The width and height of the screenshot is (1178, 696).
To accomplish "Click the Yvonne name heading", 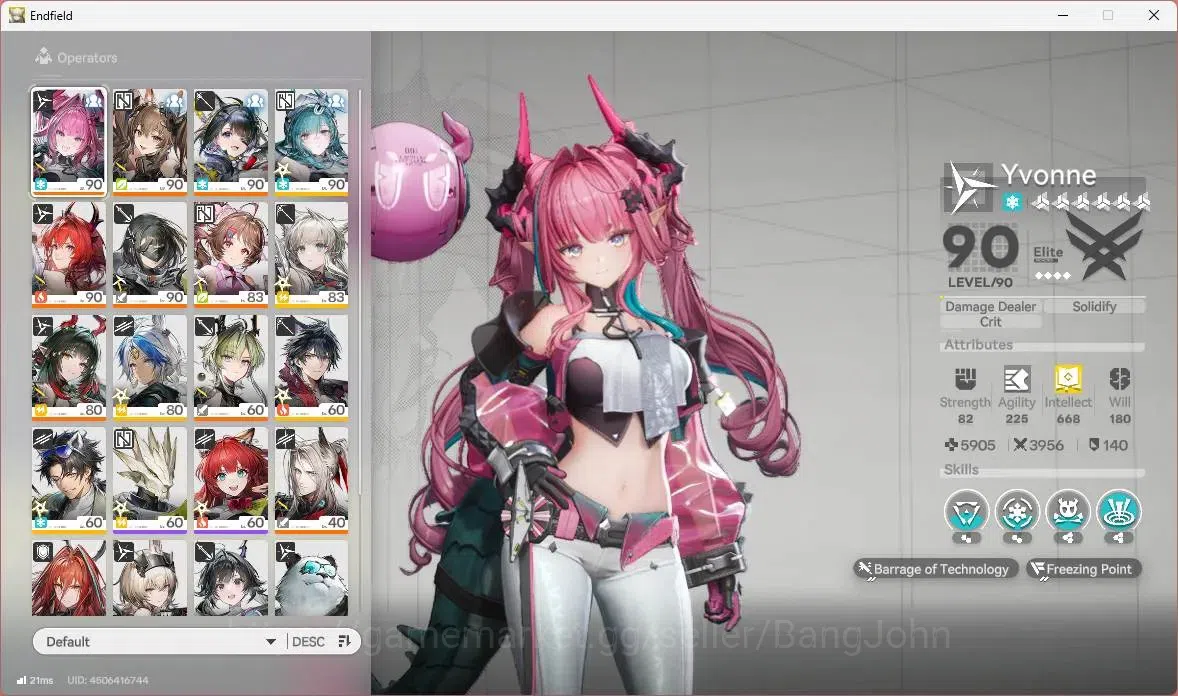I will tap(1048, 175).
